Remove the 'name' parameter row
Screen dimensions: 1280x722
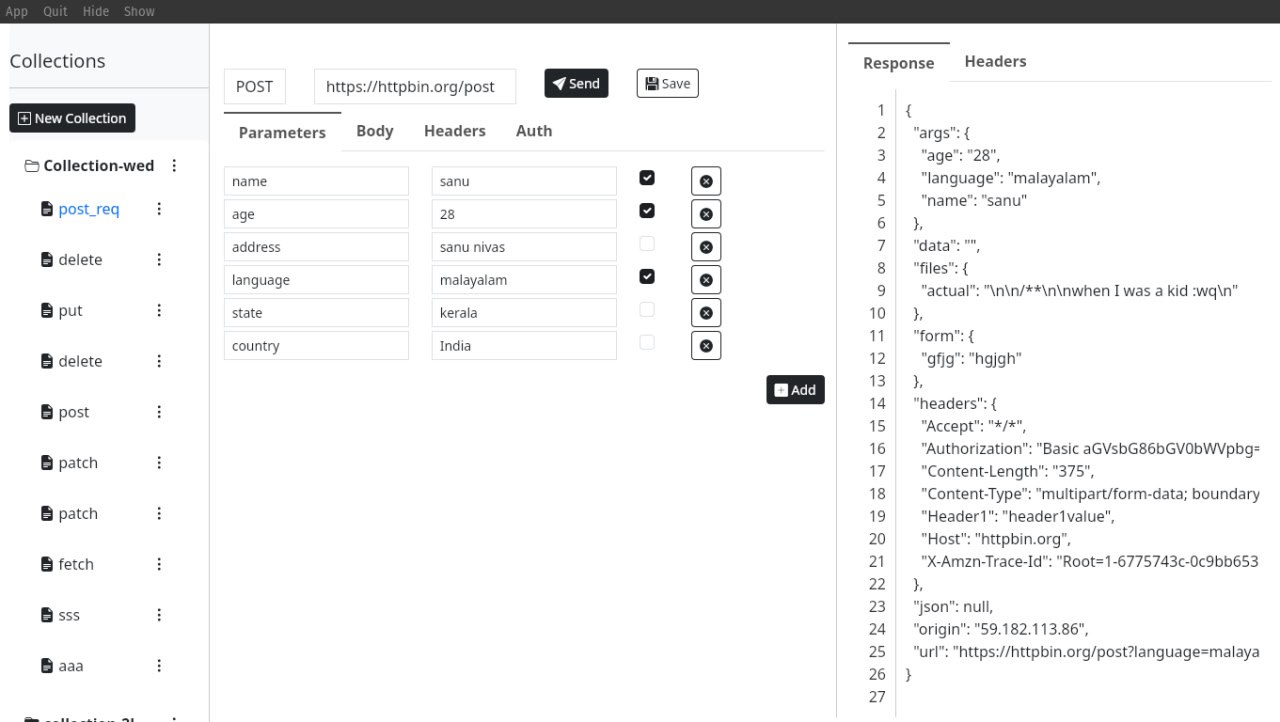tap(705, 181)
